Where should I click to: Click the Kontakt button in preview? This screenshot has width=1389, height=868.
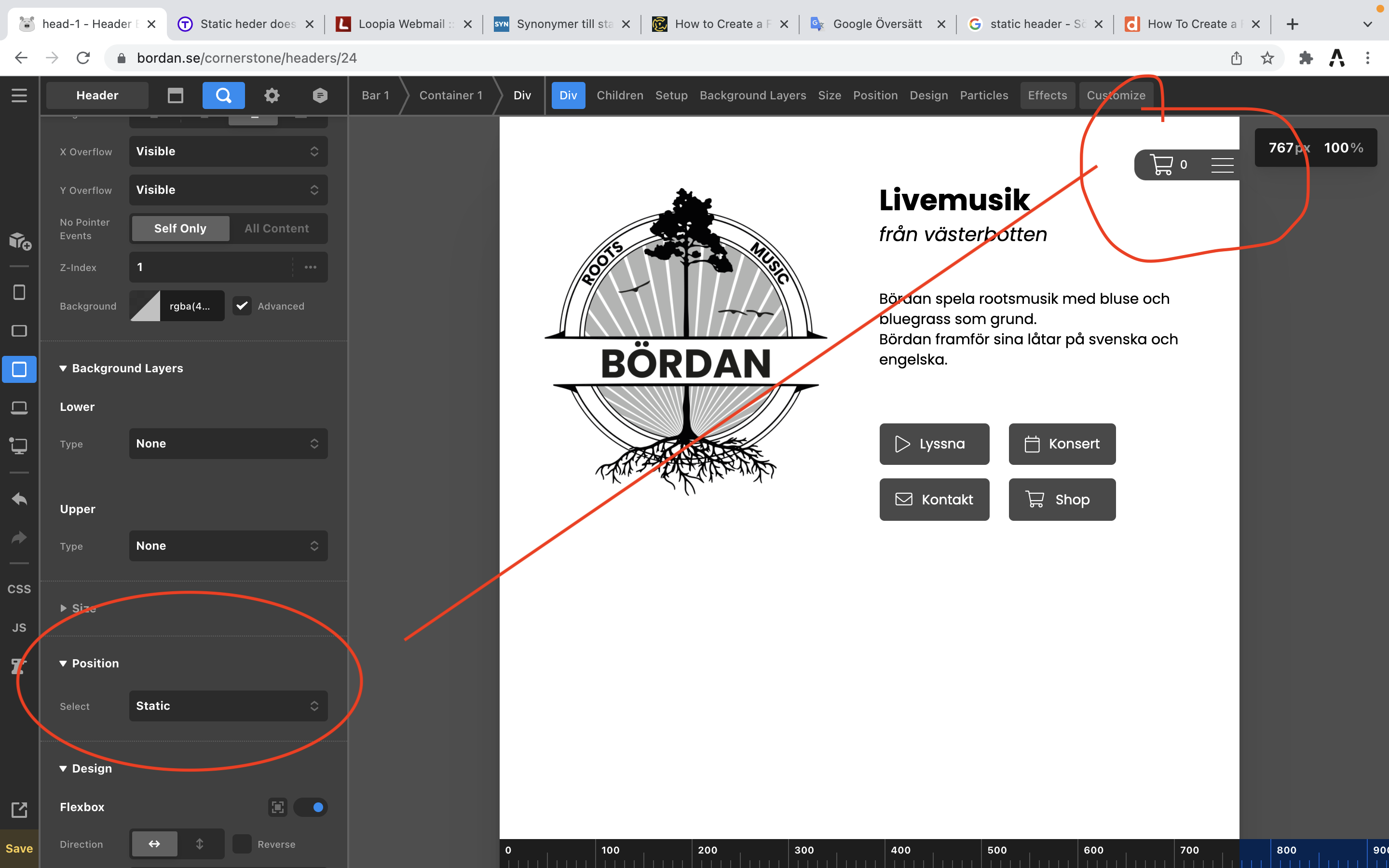934,500
